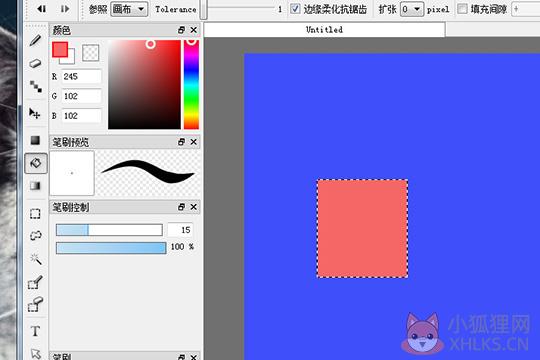540x360 pixels.
Task: Click the Tolerance value "1"
Action: coord(280,9)
